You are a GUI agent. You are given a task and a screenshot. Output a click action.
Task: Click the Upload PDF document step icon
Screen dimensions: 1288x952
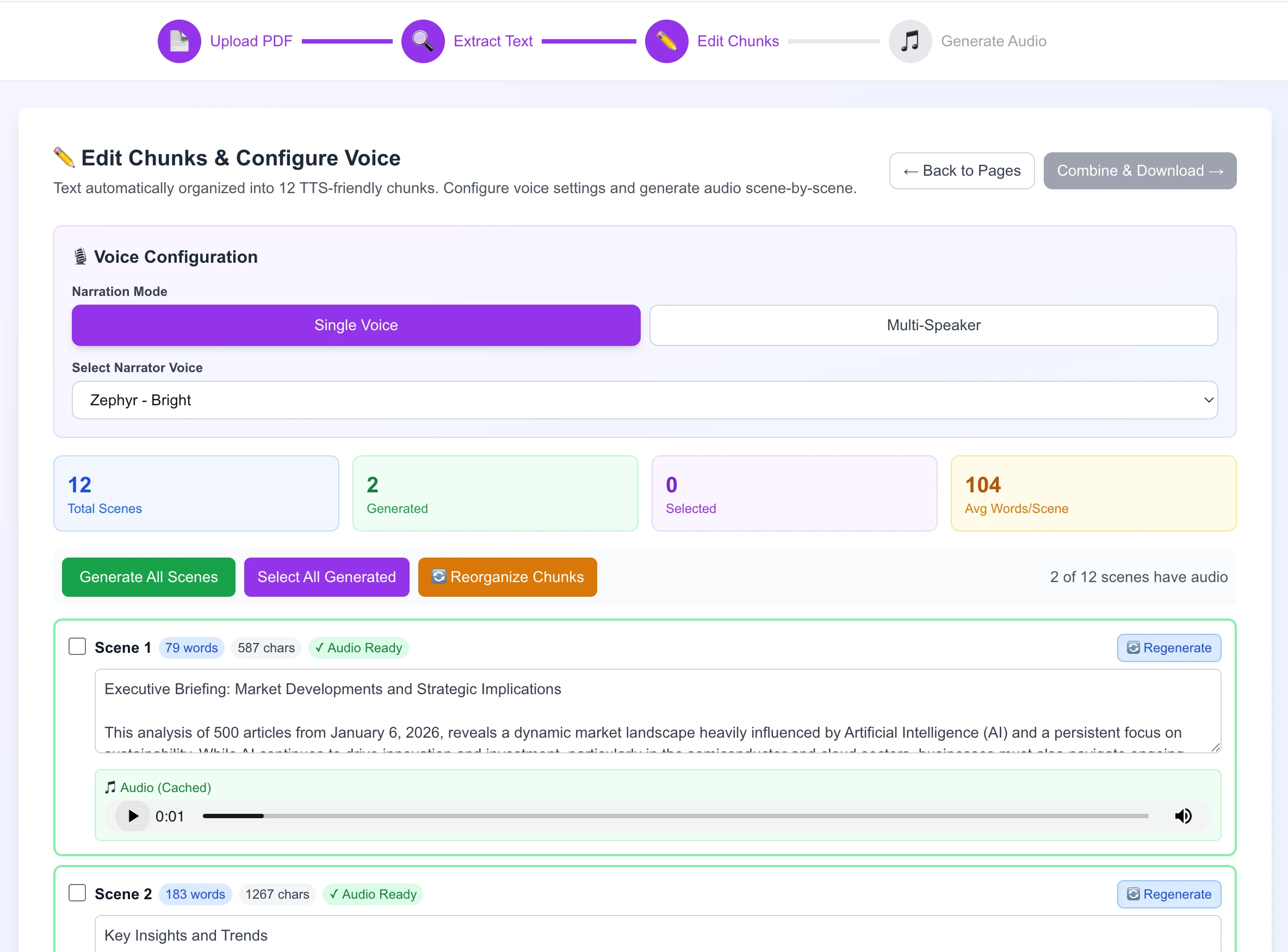tap(179, 41)
